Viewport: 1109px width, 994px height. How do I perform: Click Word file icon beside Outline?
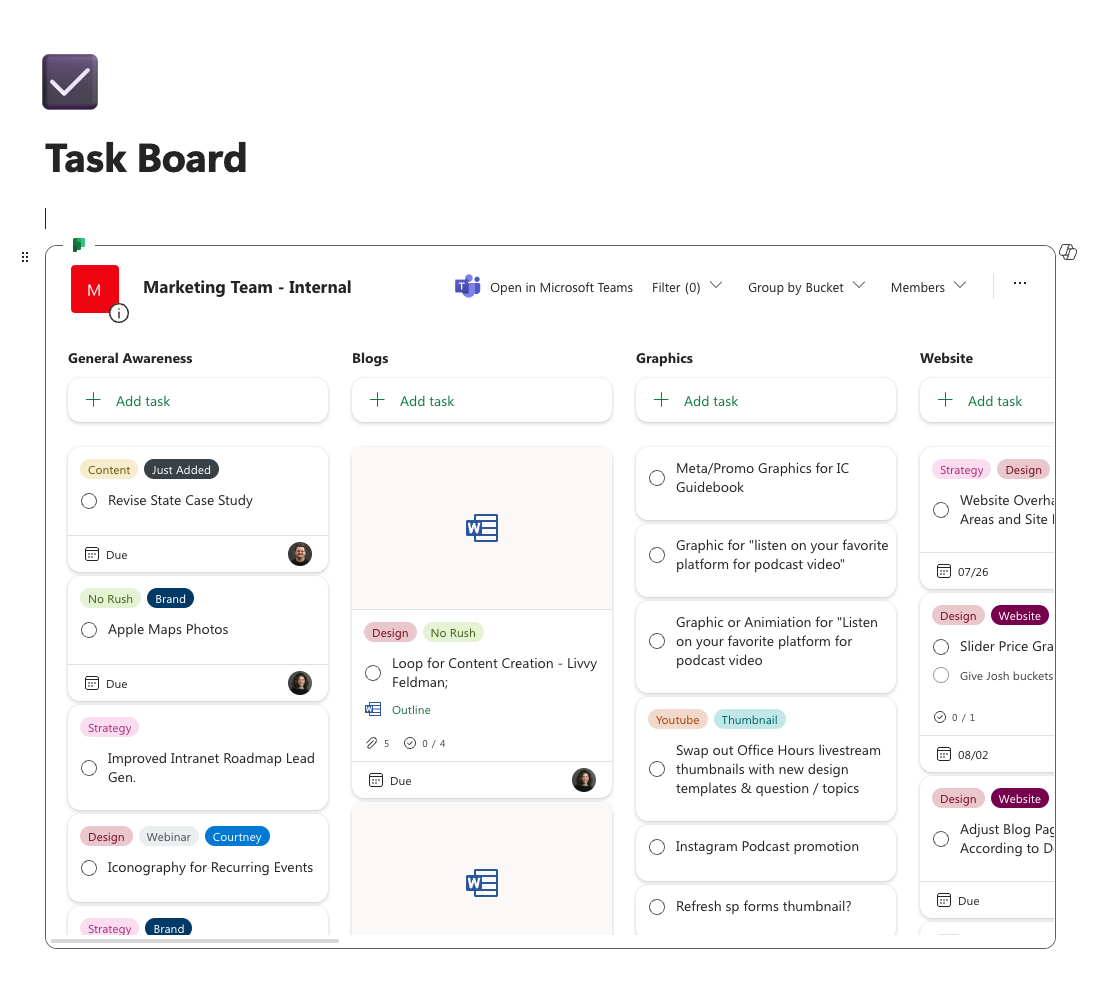[x=373, y=709]
